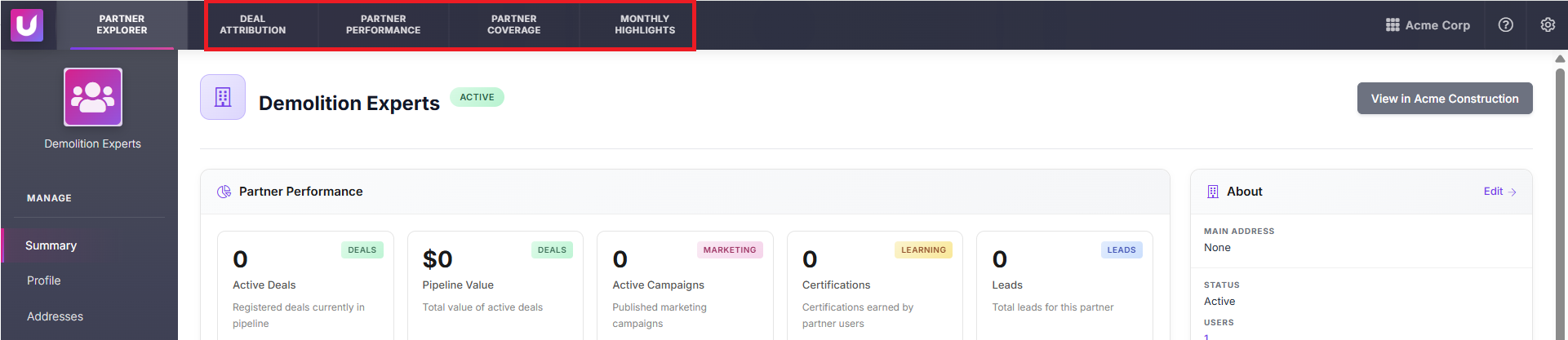Click the page vertical scrollbar thumb
1568x340 pixels.
1560,204
